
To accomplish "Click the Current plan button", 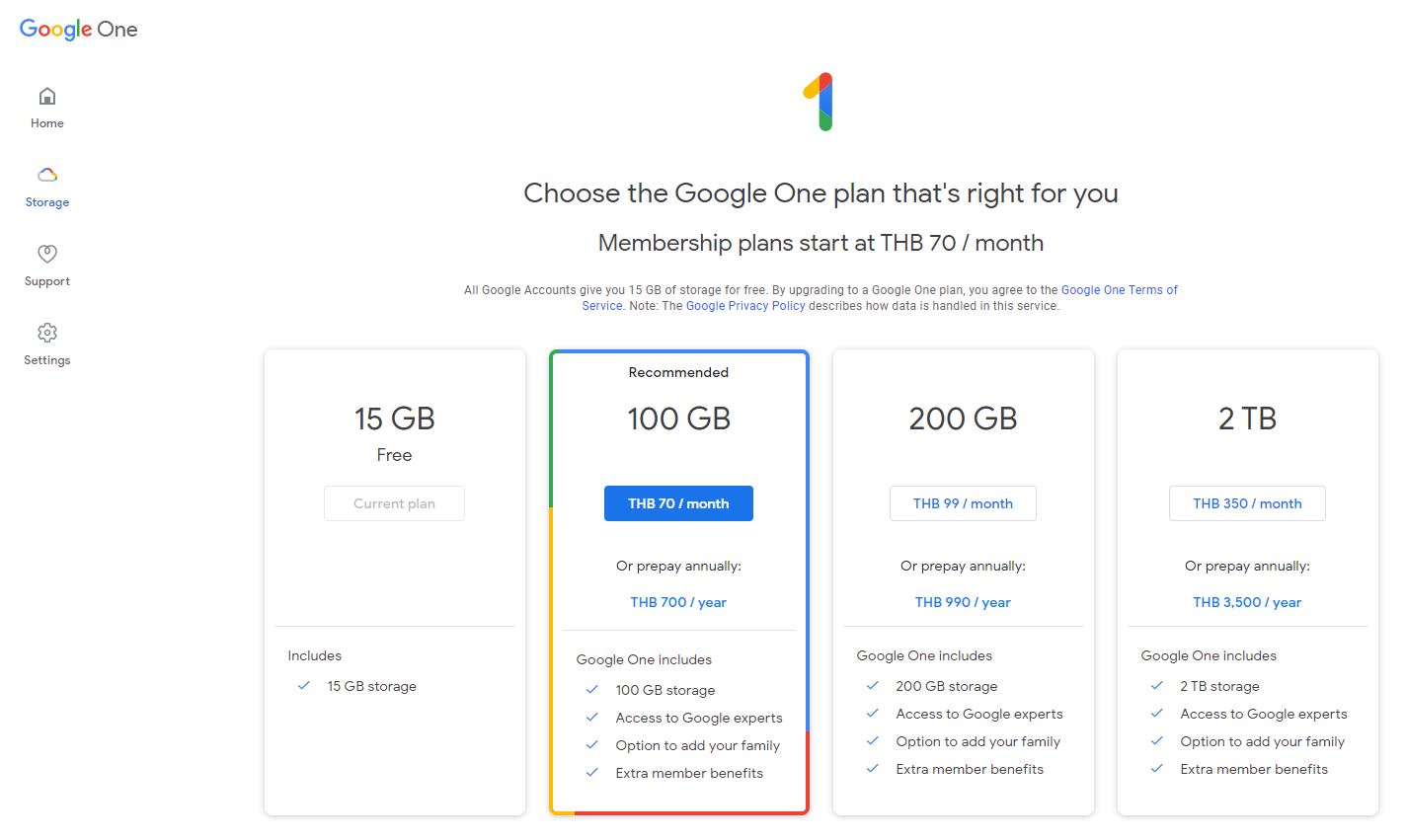I will click(x=394, y=503).
